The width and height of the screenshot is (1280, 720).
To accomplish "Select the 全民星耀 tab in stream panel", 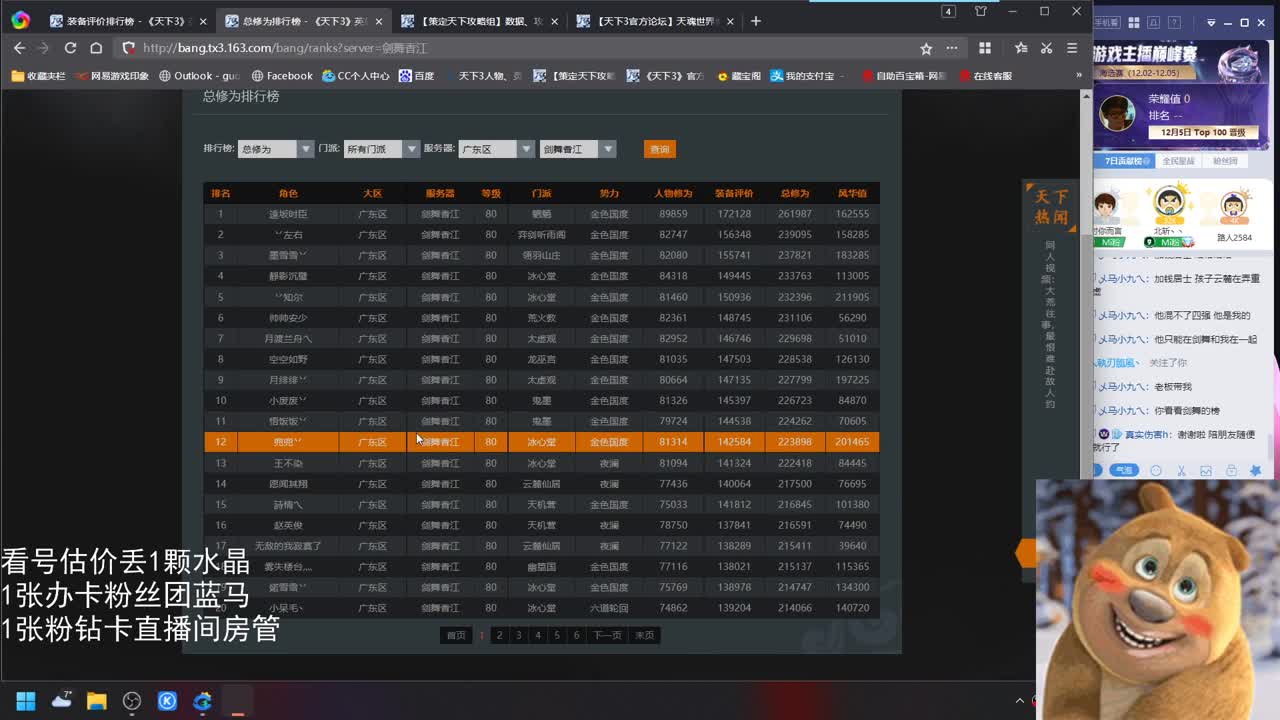I will coord(1178,161).
